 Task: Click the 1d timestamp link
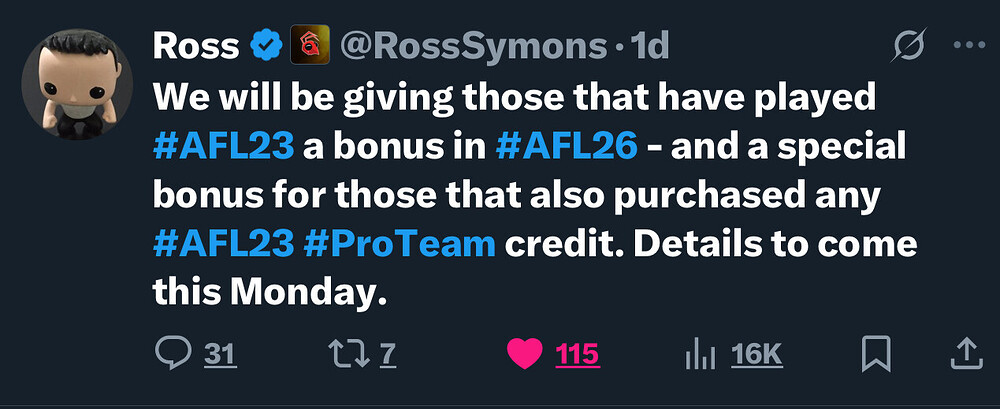[649, 46]
